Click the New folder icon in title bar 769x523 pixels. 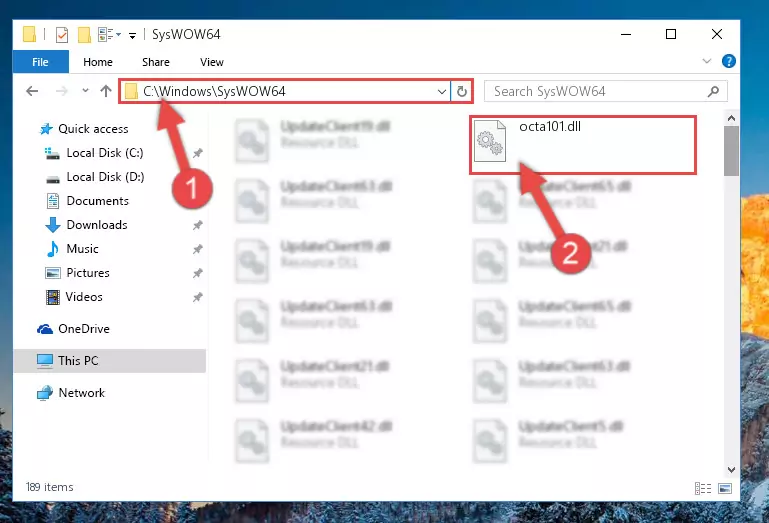[84, 35]
